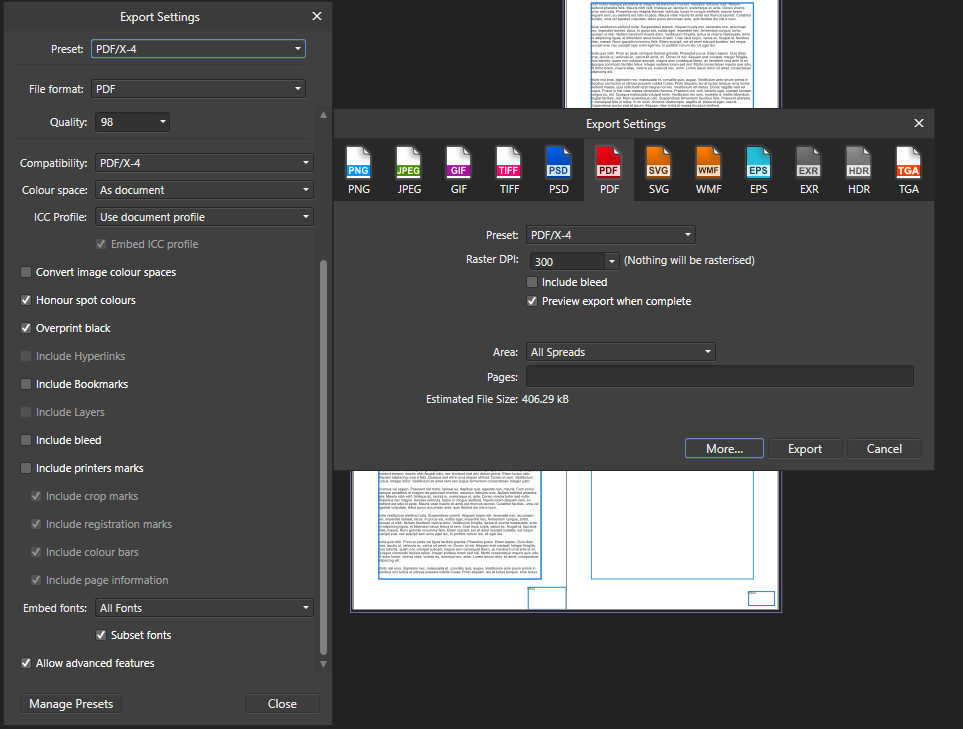Select the SVG format icon

658,168
